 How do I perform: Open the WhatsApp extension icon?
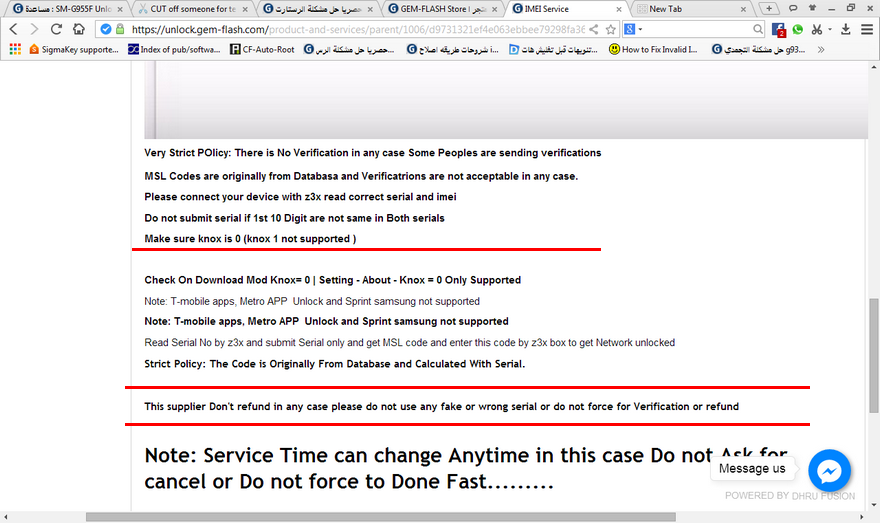coord(798,29)
